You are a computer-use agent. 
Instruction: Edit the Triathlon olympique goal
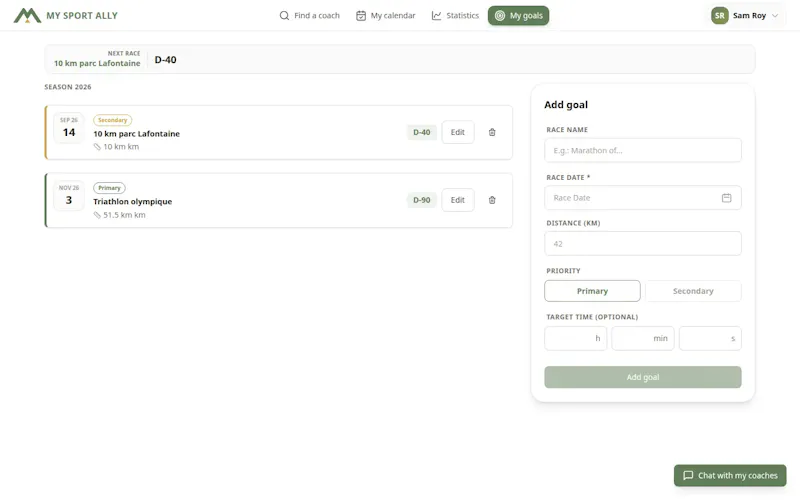[x=458, y=200]
